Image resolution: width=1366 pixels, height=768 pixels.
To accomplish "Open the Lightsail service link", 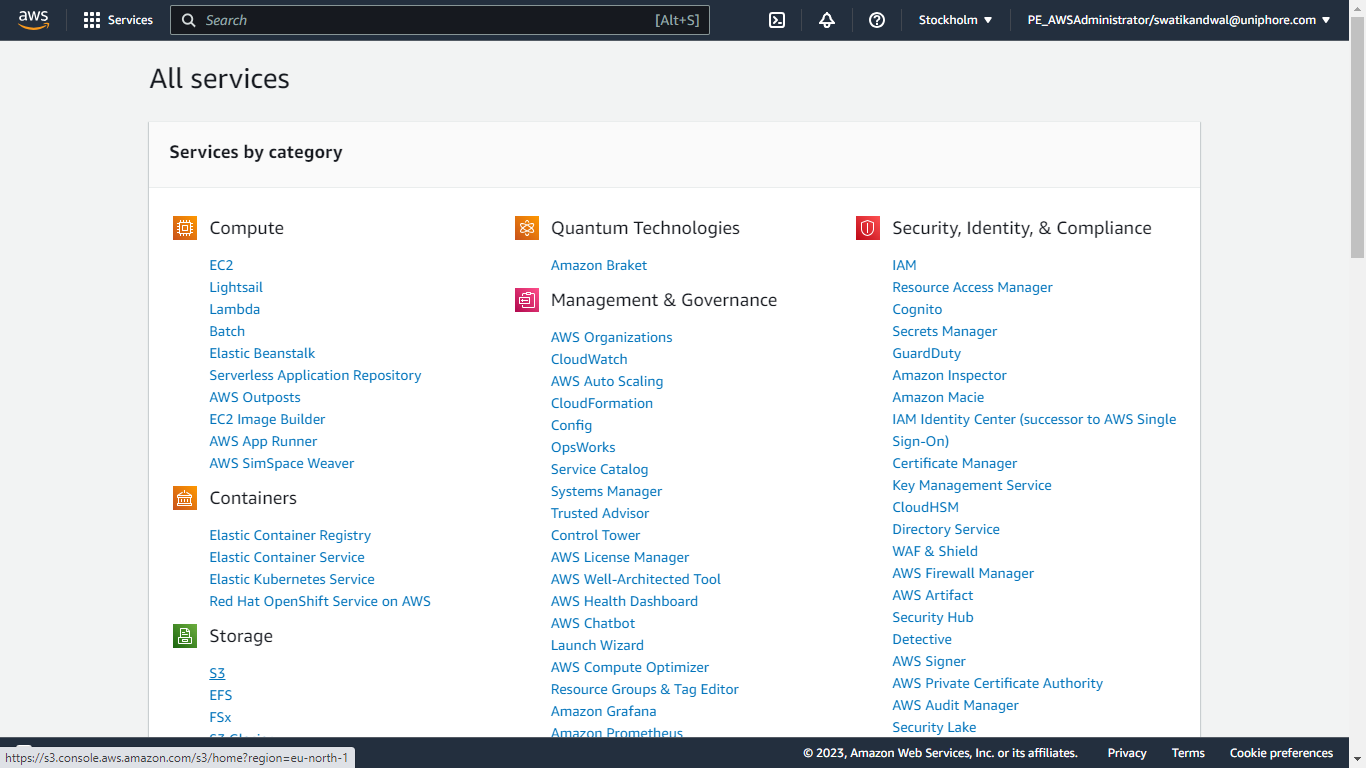I will (236, 287).
